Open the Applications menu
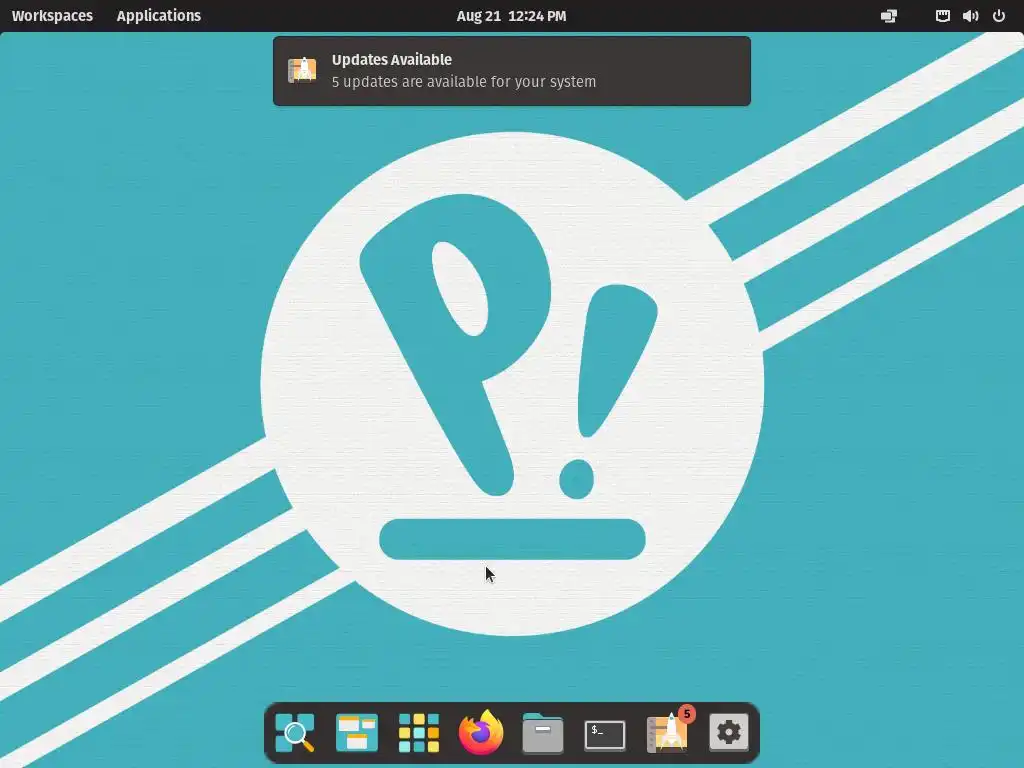Image resolution: width=1024 pixels, height=768 pixels. tap(159, 16)
